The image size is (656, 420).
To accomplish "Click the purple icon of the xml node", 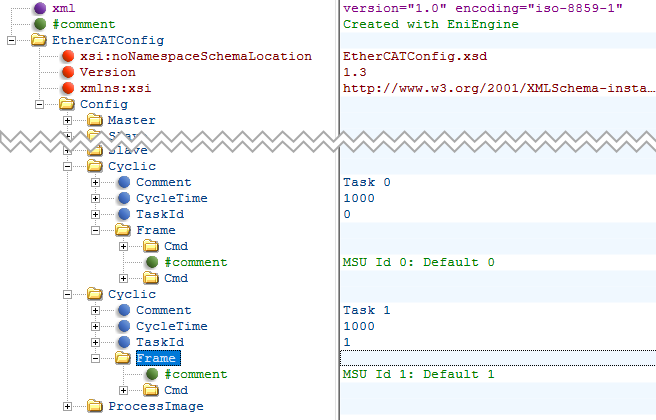I will (40, 8).
